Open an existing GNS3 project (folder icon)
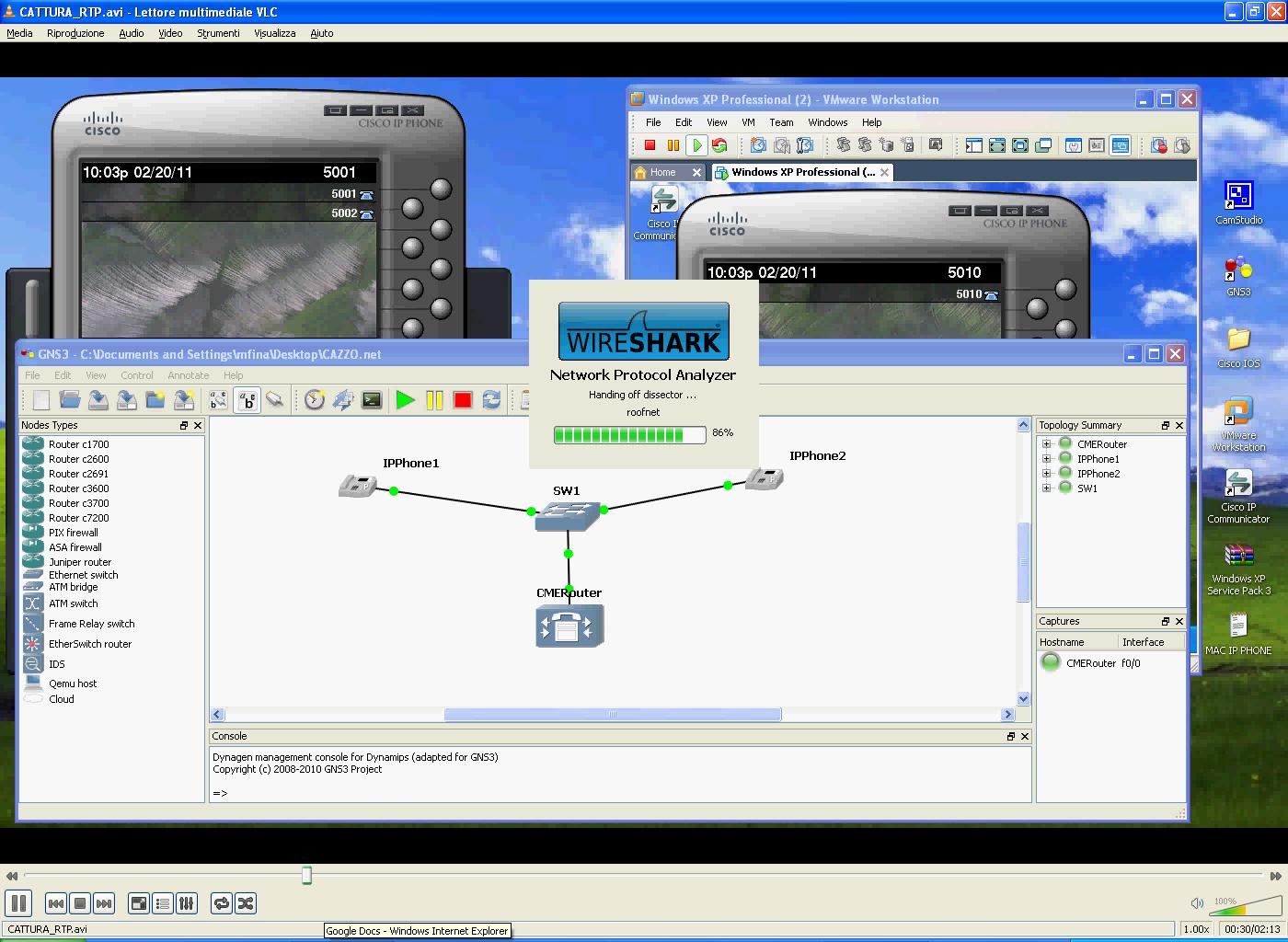The image size is (1288, 942). [x=70, y=399]
